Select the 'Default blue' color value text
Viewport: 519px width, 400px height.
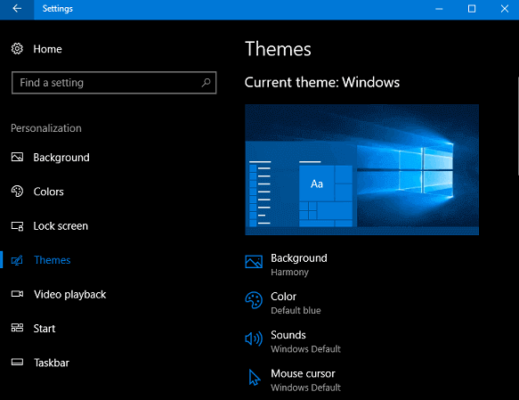[296, 311]
